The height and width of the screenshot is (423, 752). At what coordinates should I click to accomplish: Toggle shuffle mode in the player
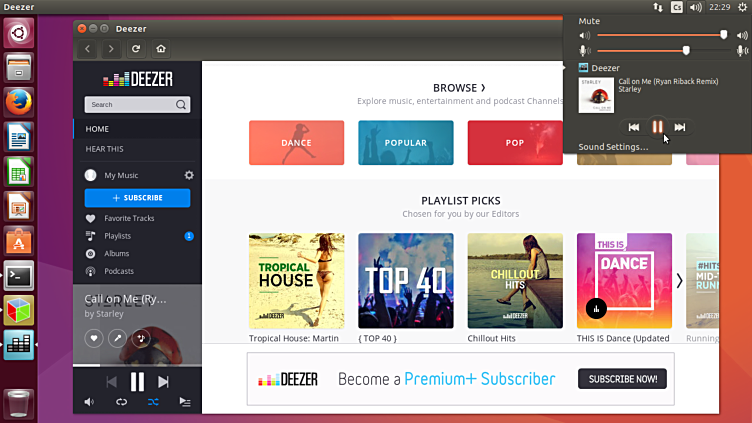tap(153, 402)
